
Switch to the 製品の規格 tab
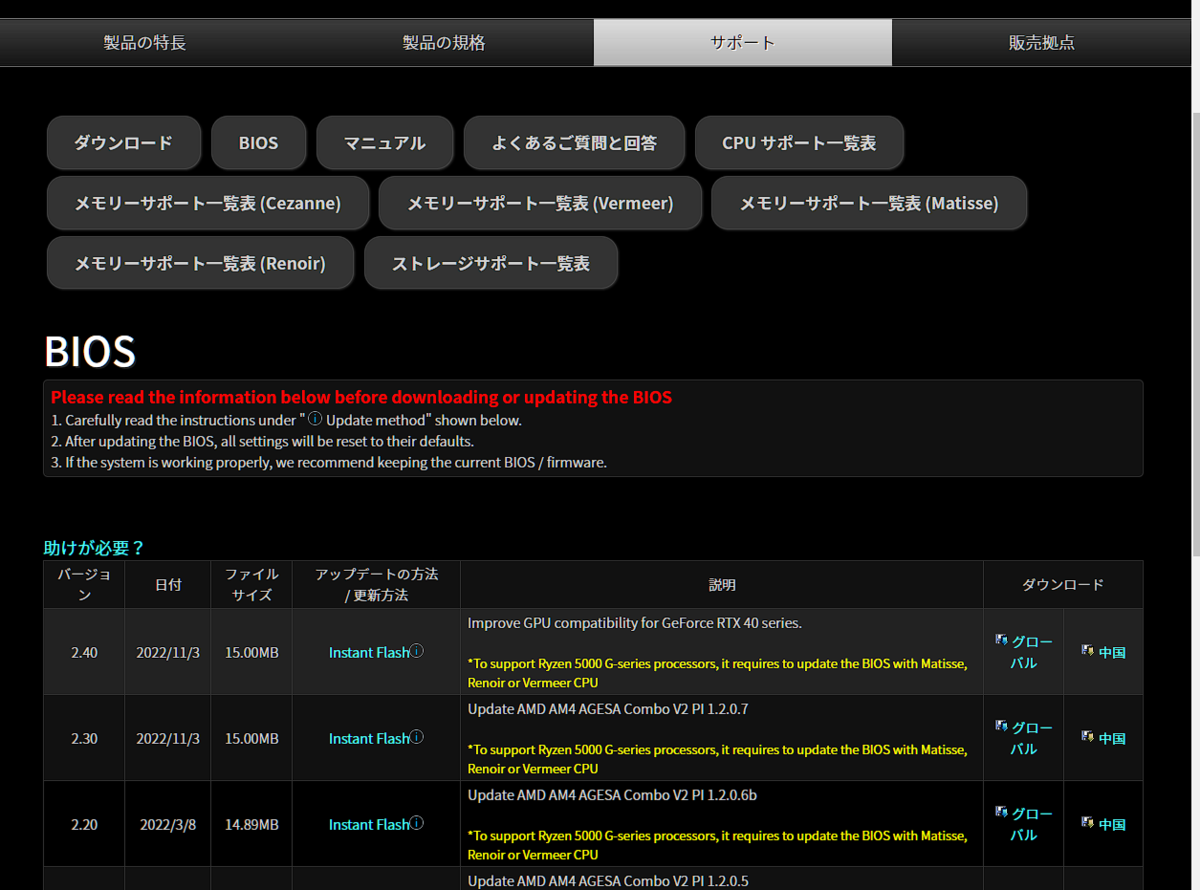tap(443, 42)
